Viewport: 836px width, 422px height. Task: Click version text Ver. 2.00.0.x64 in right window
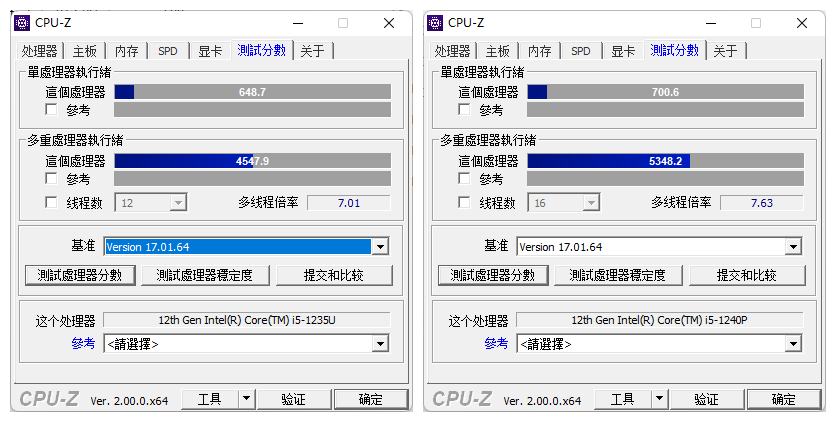pos(542,401)
